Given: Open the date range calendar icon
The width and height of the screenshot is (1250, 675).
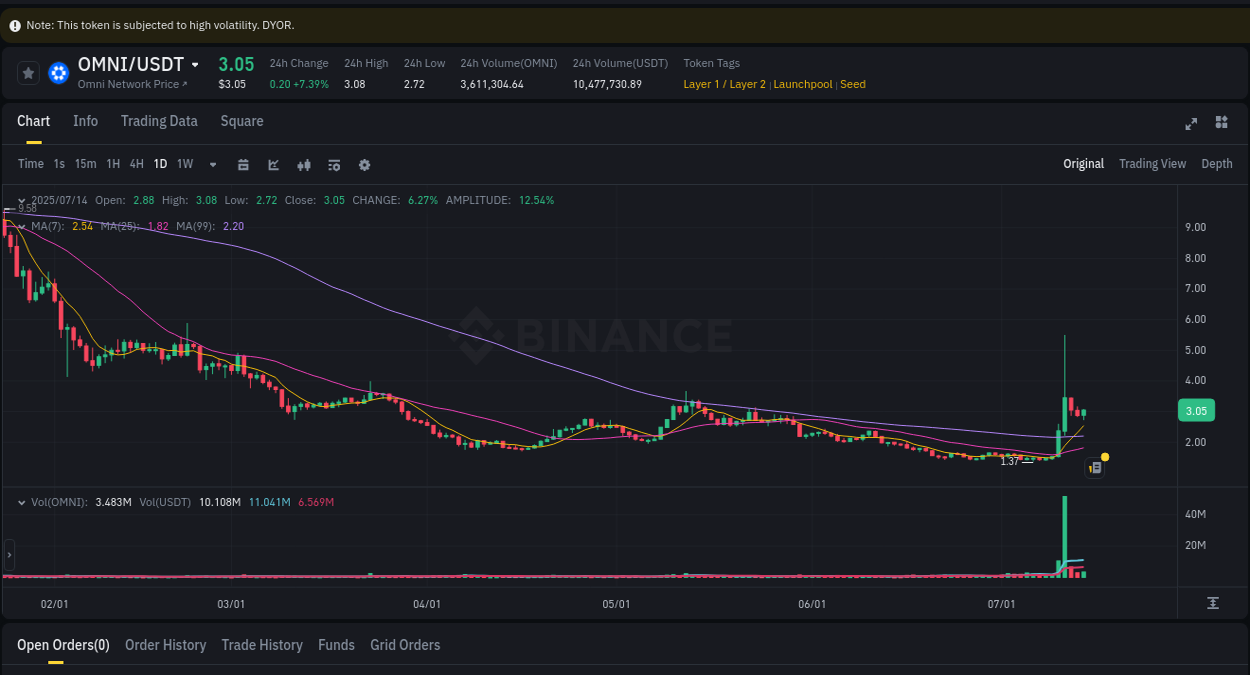Looking at the screenshot, I should [x=243, y=164].
